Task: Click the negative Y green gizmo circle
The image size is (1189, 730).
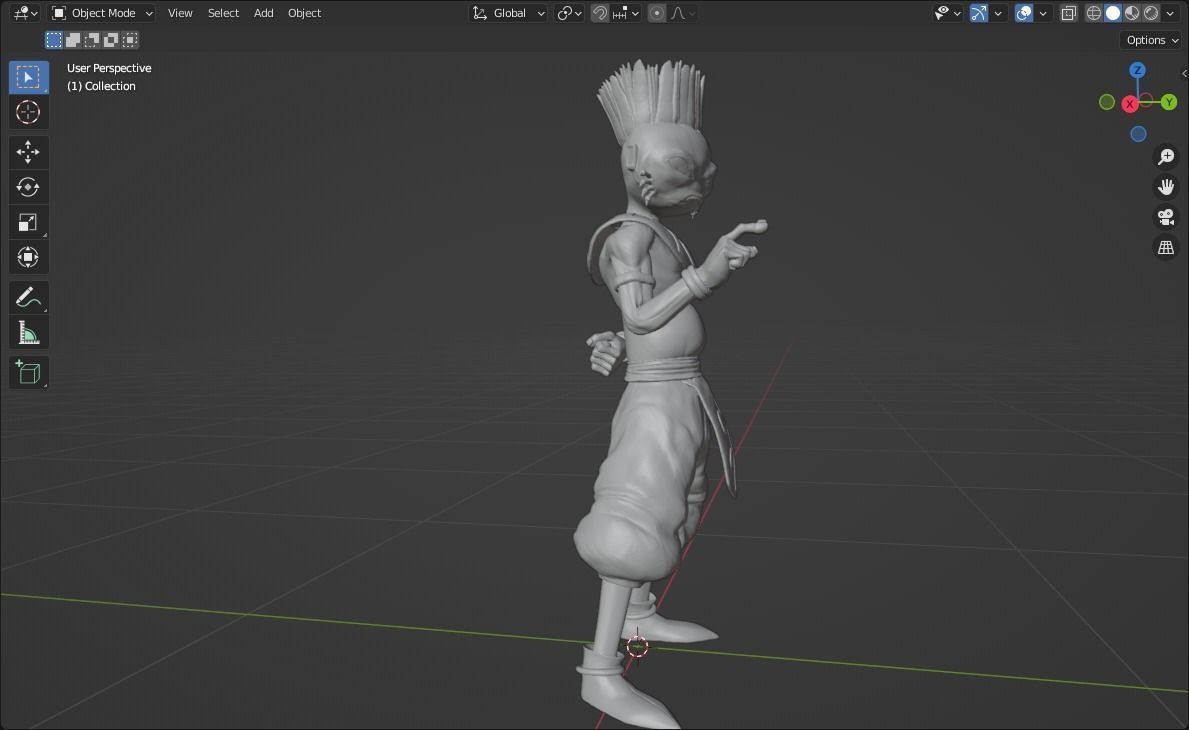Action: click(x=1106, y=102)
